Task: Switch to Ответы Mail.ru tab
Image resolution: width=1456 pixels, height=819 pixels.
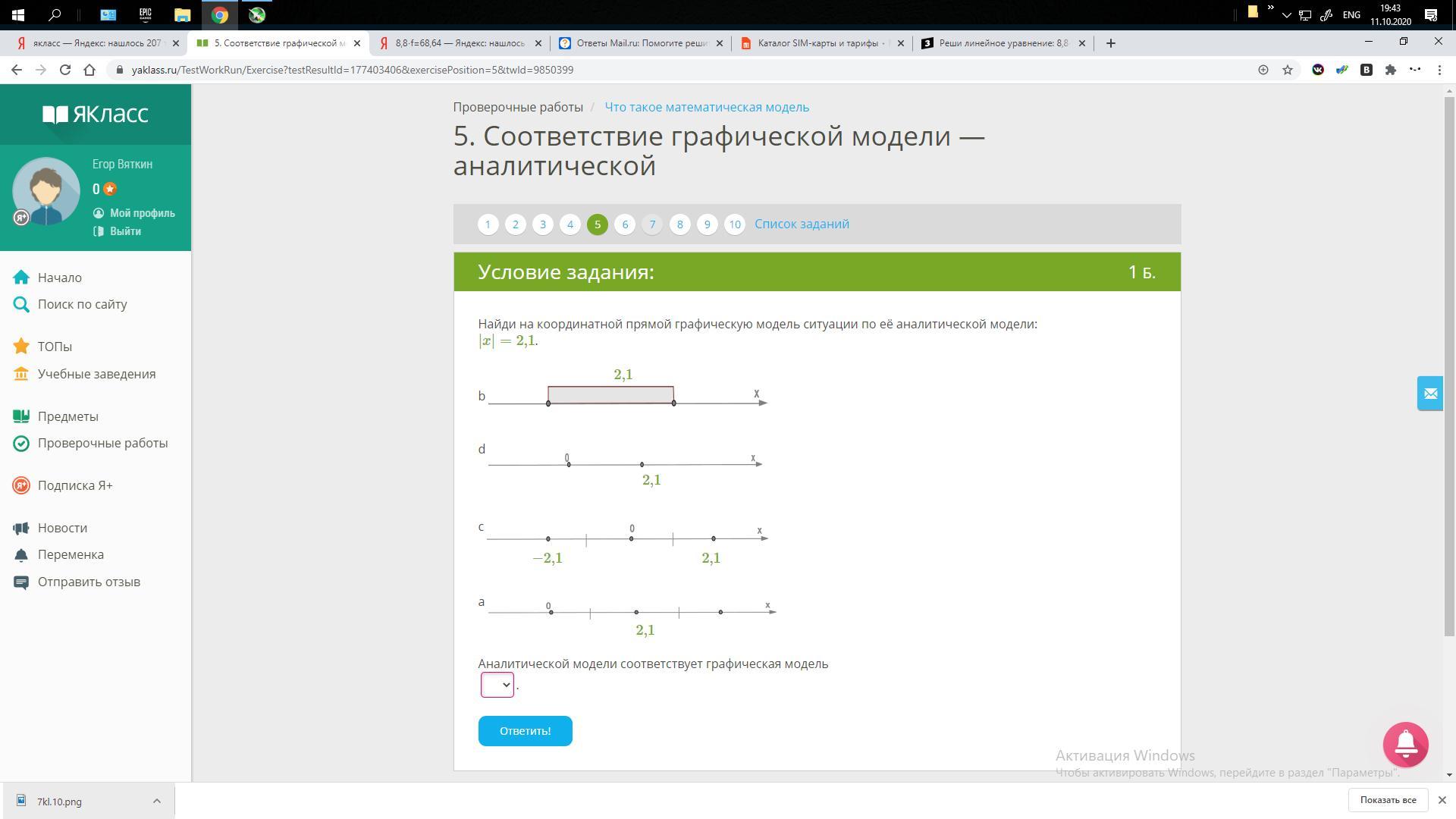Action: (x=642, y=43)
